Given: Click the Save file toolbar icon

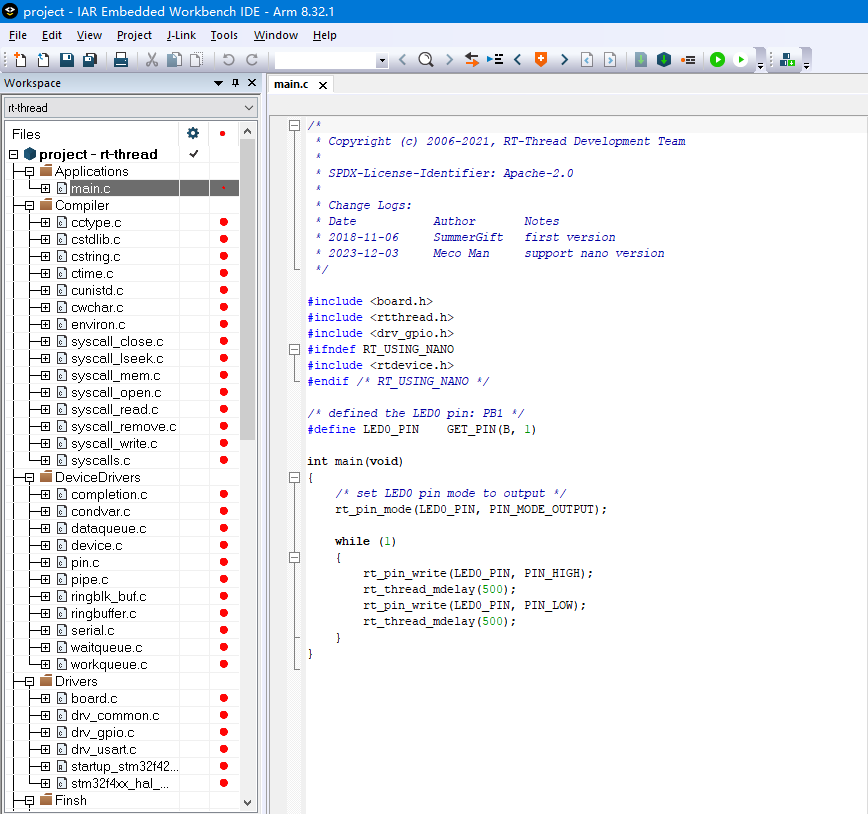Looking at the screenshot, I should pos(67,60).
